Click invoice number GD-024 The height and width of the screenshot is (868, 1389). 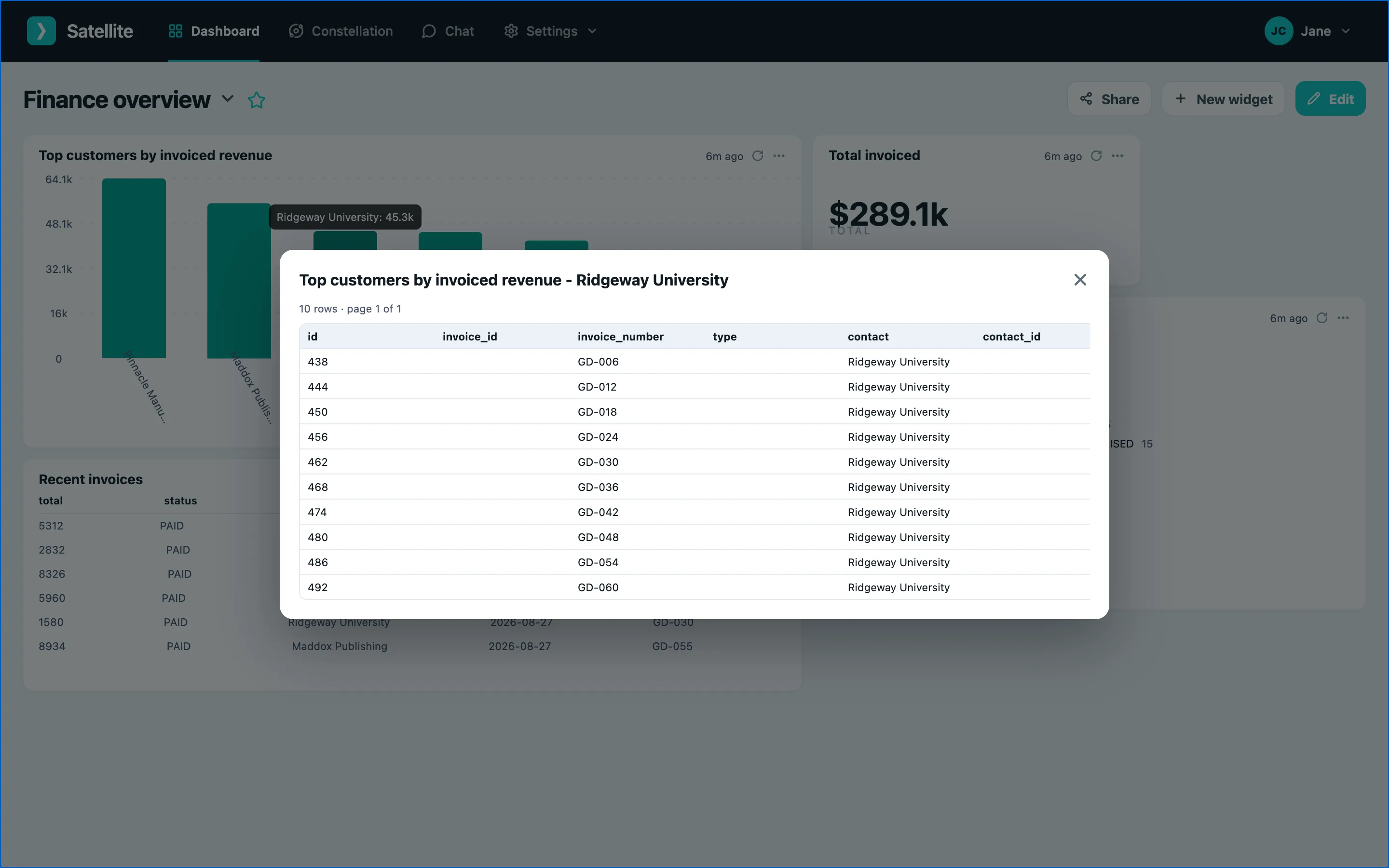pos(598,437)
